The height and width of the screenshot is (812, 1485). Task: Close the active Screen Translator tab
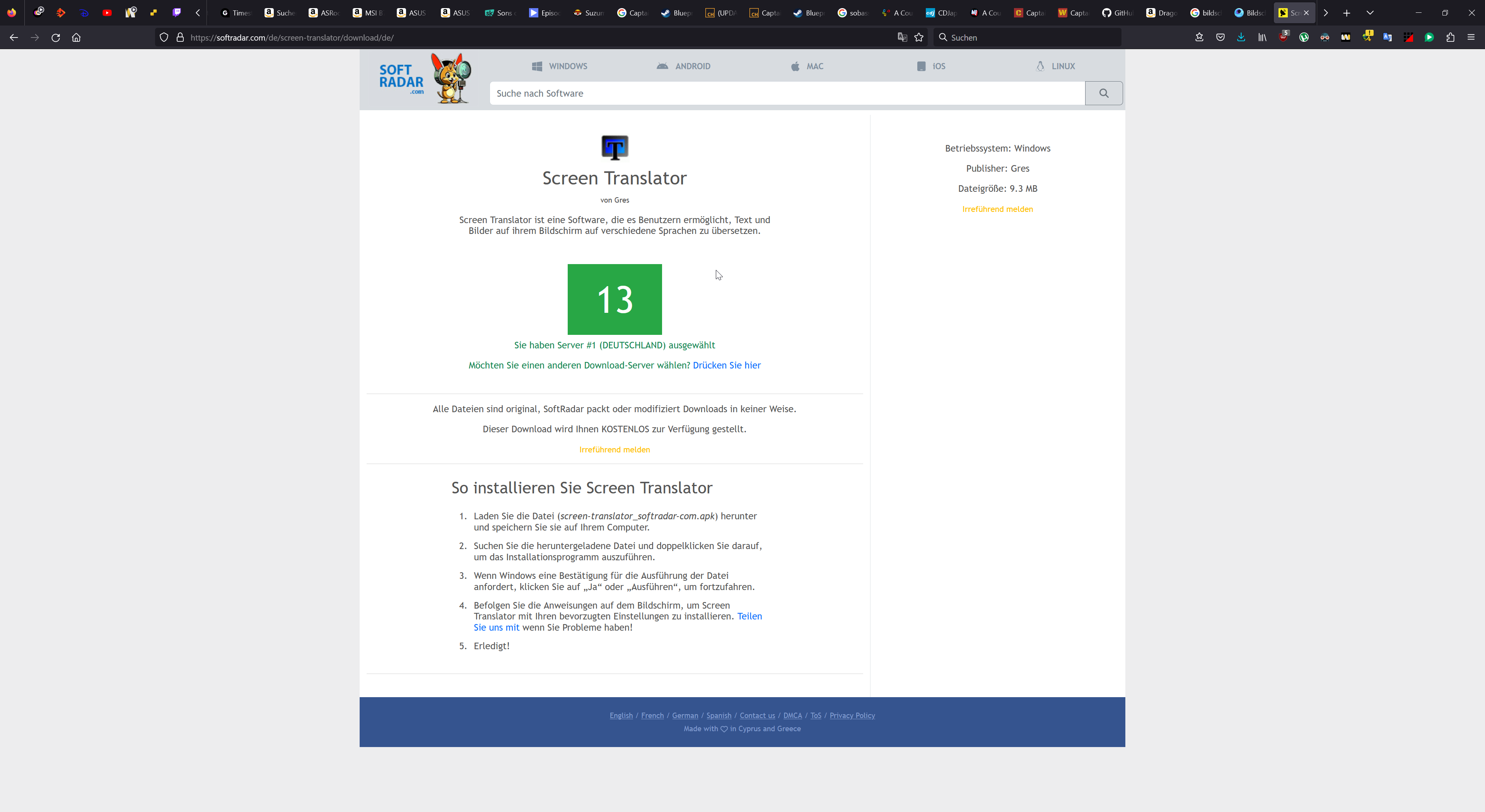1306,13
